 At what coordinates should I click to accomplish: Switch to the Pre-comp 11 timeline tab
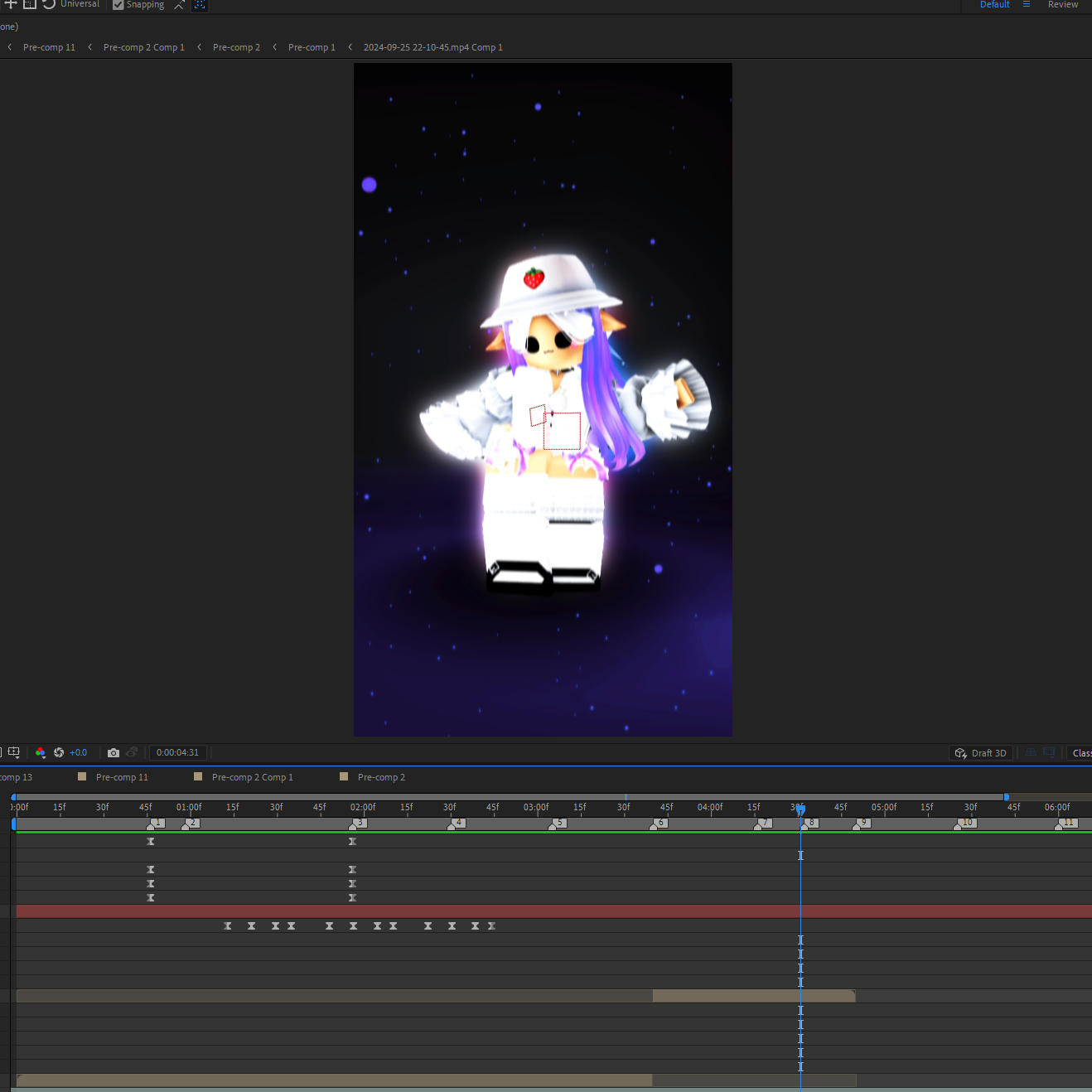pos(122,777)
